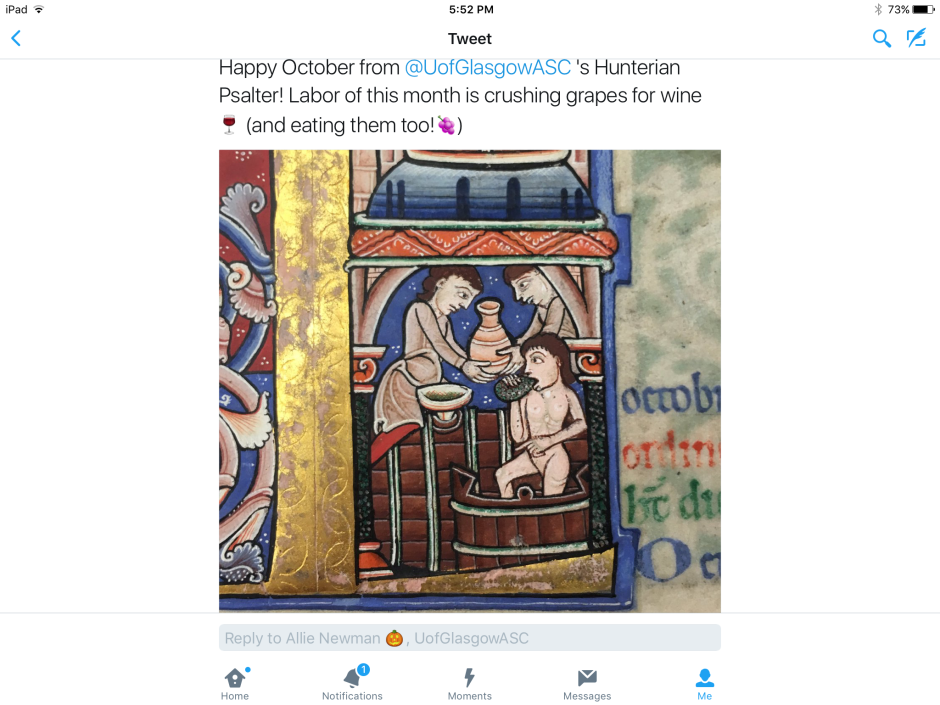This screenshot has height=705, width=940.
Task: Tap the back arrow icon
Action: [x=16, y=39]
